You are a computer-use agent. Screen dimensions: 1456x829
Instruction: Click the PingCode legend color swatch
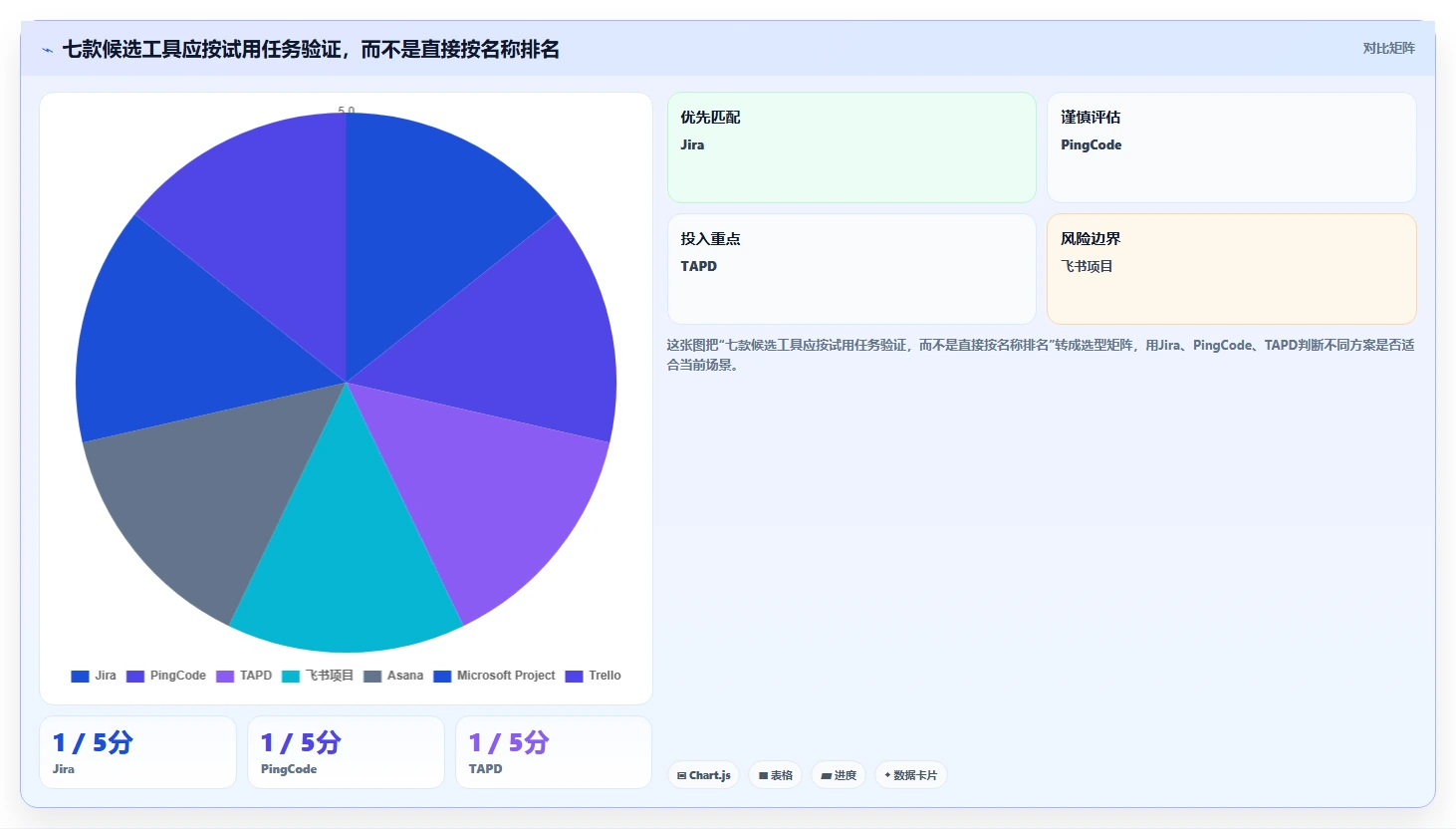pos(135,677)
